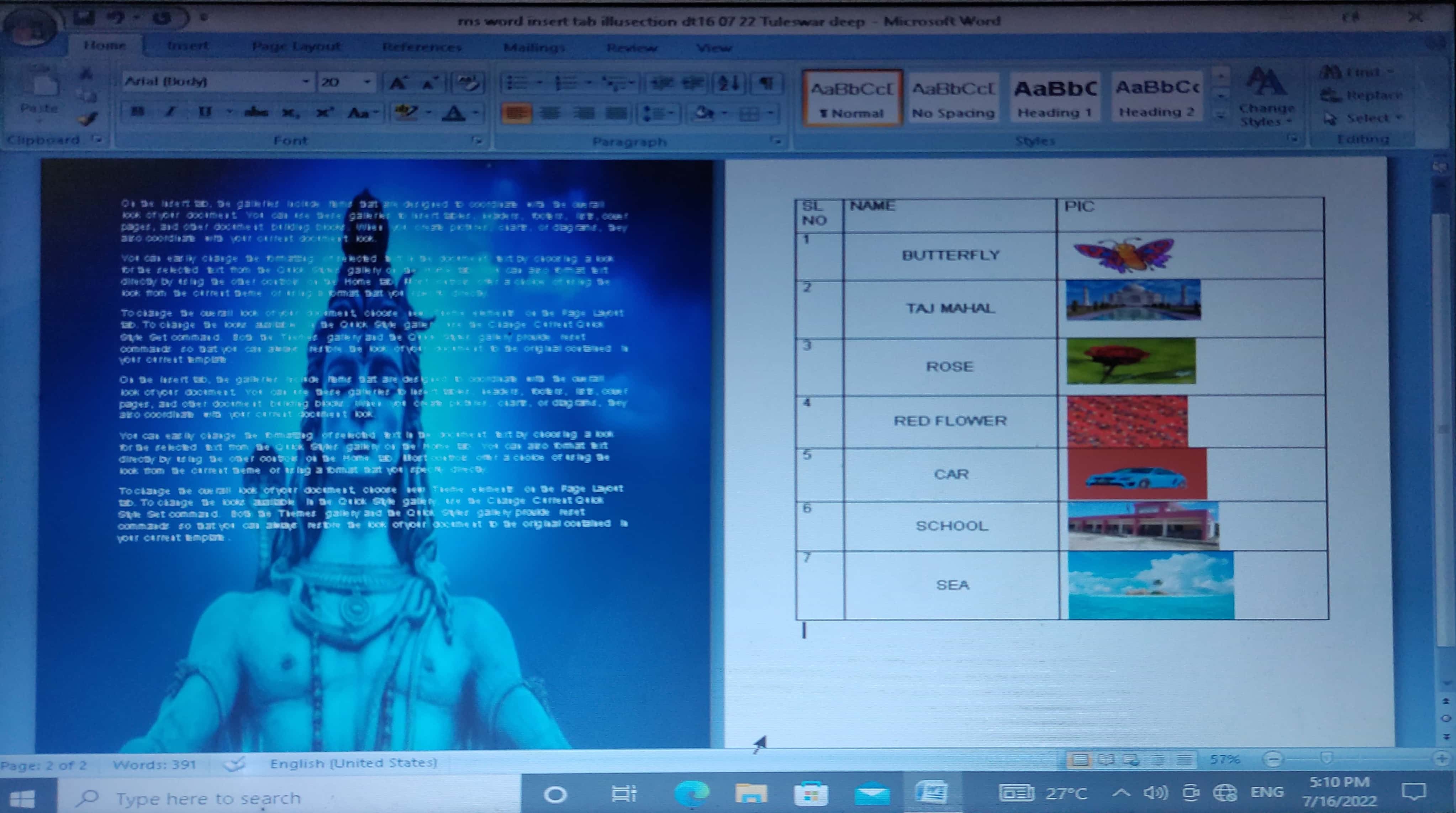The image size is (1456, 813).
Task: Click the Clear Formatting eraser icon
Action: click(x=468, y=83)
